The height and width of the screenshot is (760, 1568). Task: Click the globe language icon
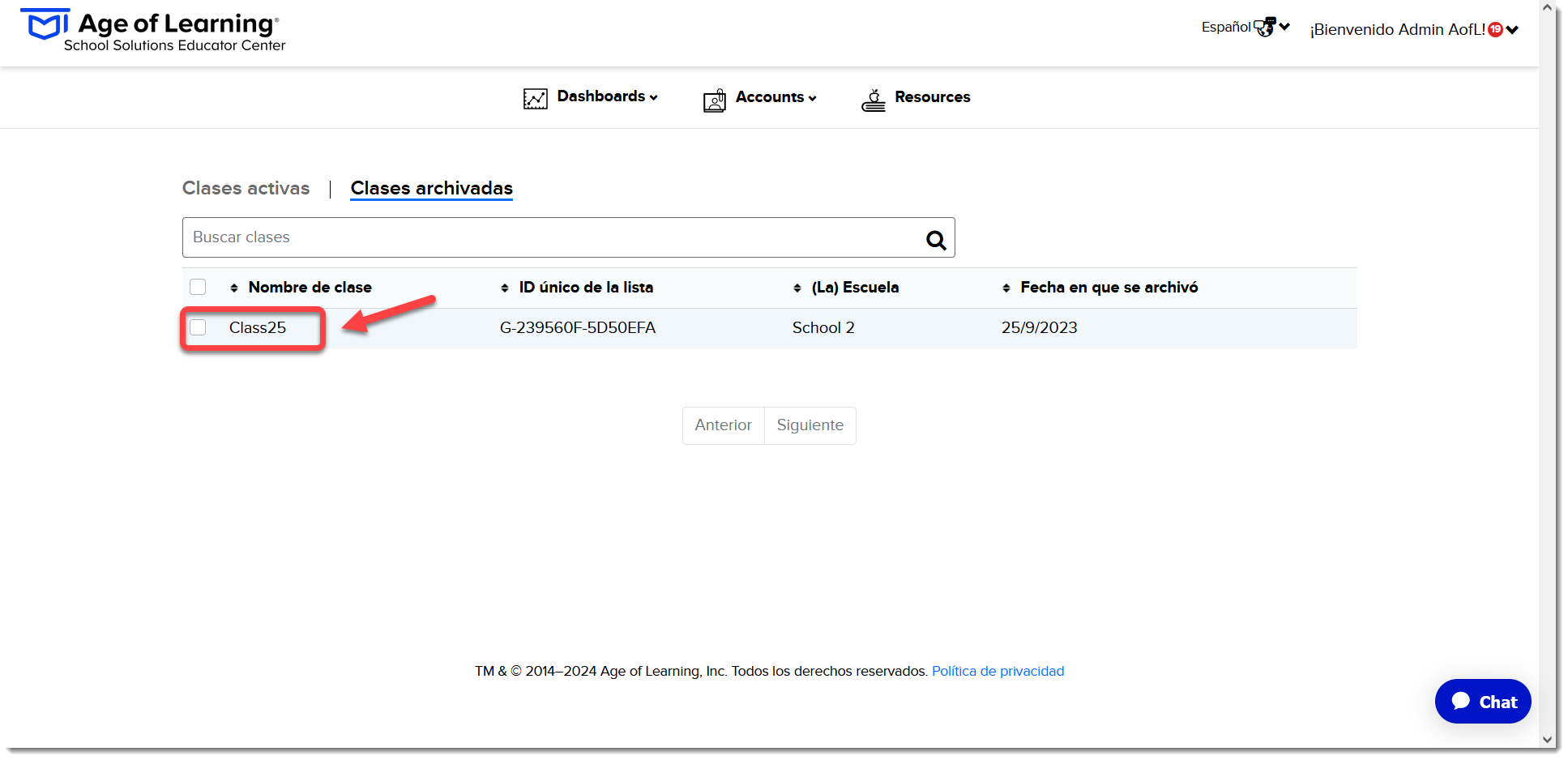1264,28
